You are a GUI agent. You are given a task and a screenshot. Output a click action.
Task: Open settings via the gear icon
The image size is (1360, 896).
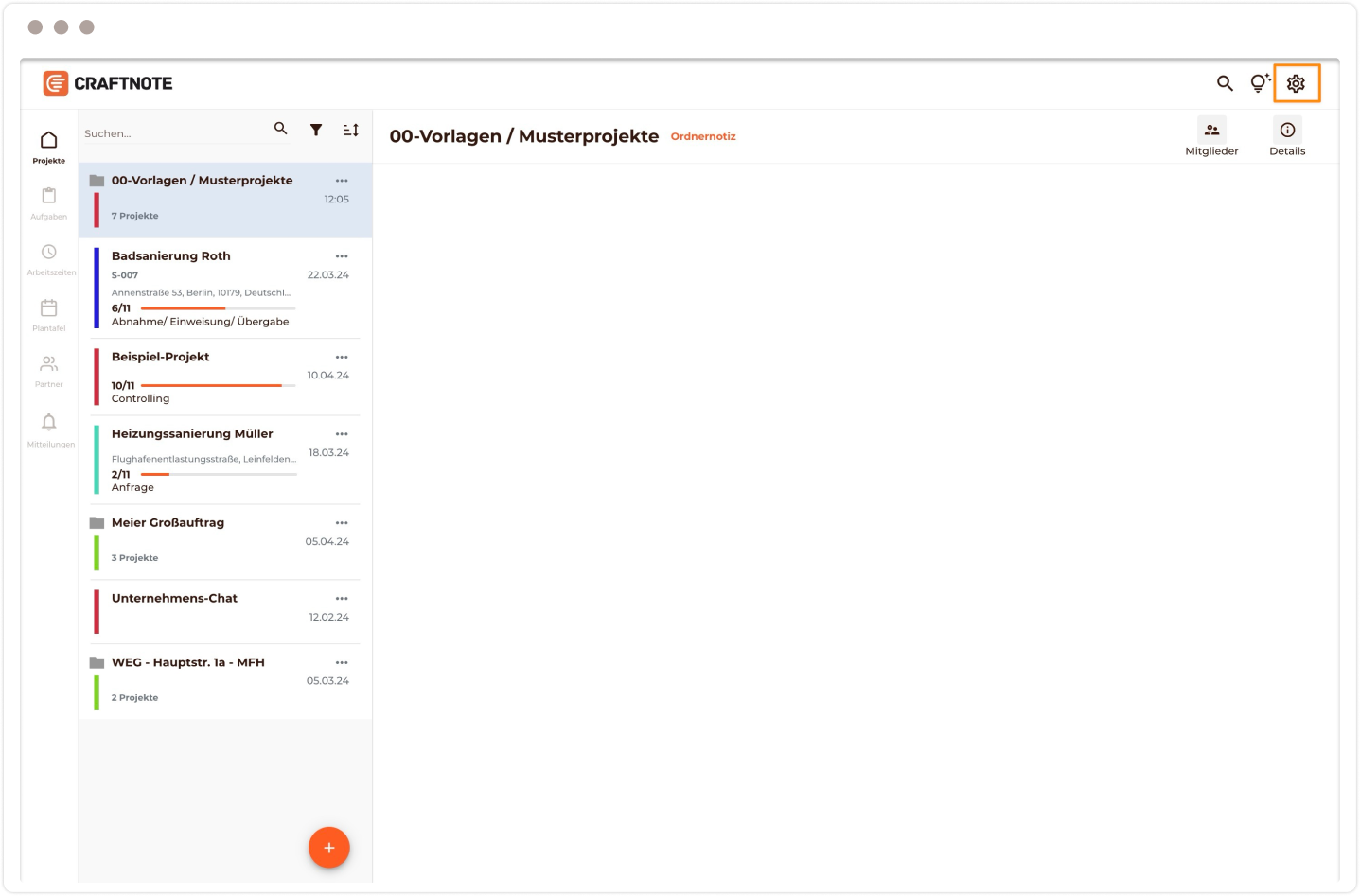click(x=1296, y=83)
